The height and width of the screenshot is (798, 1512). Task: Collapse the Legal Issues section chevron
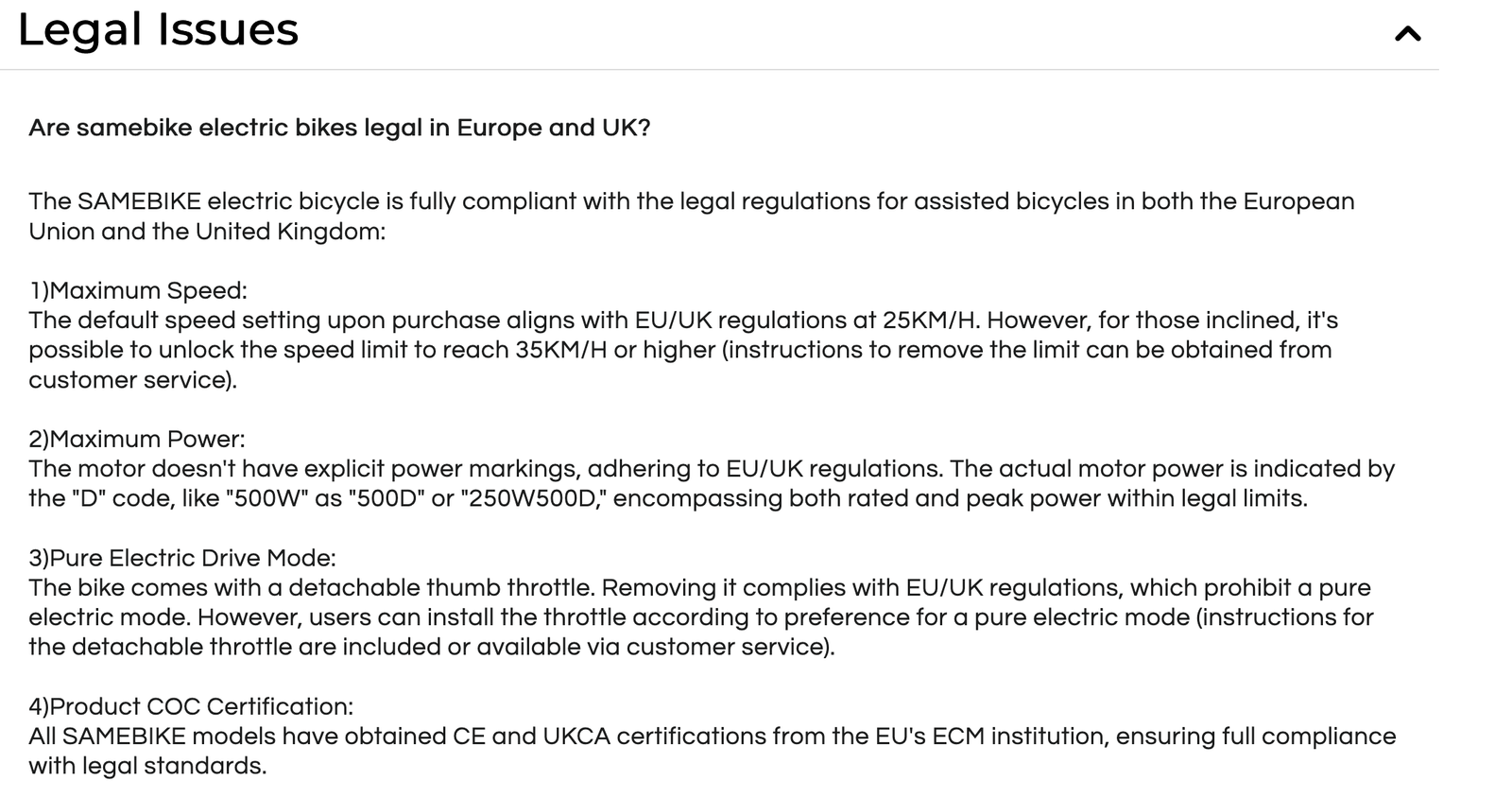[1407, 34]
